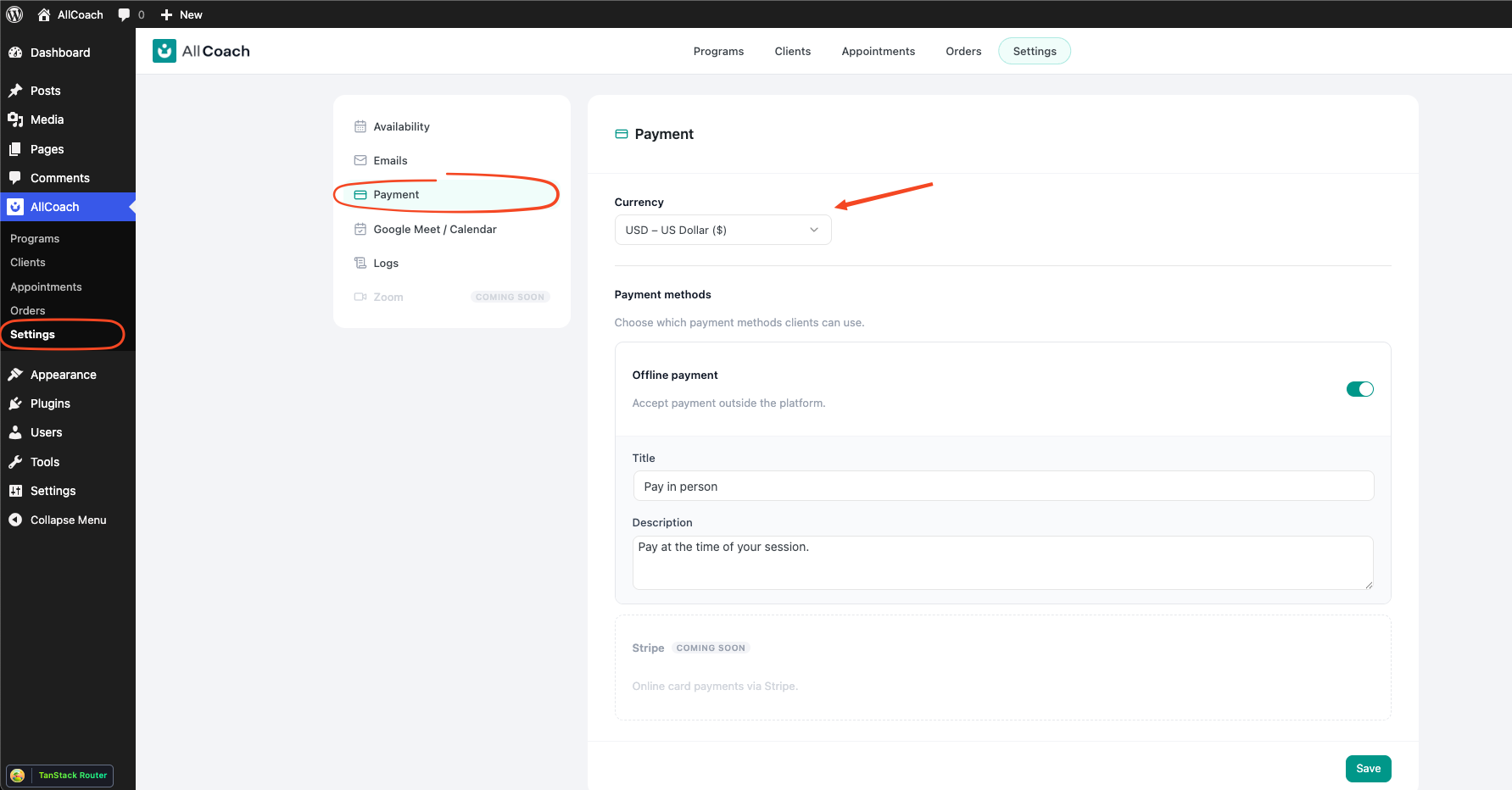Switch to the Programs top tab
The image size is (1512, 790).
[x=718, y=51]
